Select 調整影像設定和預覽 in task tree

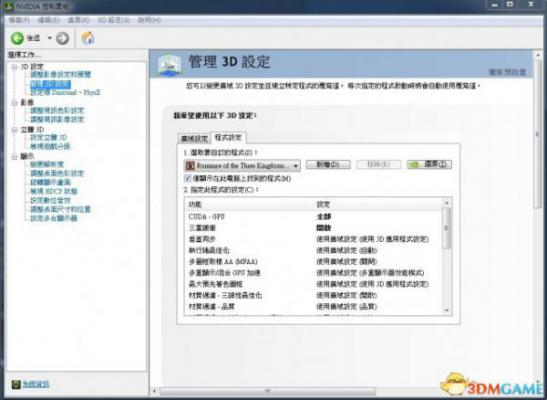tap(61, 74)
